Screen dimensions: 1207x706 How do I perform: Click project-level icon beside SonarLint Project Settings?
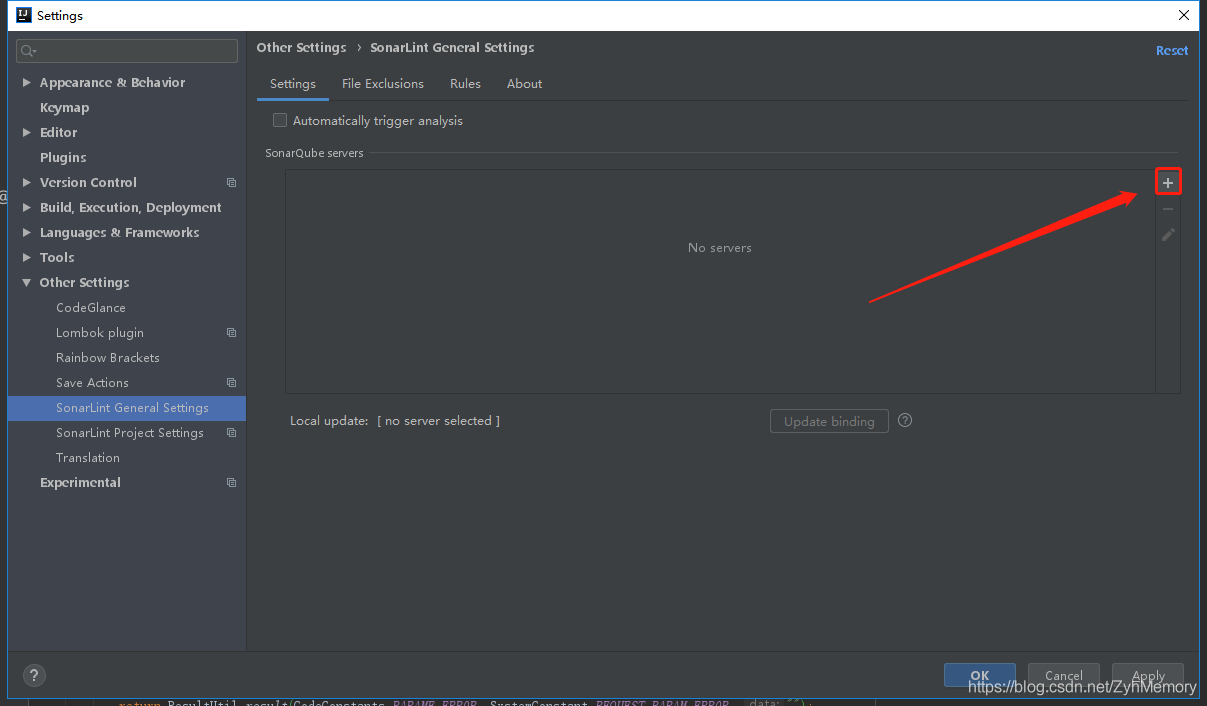231,433
